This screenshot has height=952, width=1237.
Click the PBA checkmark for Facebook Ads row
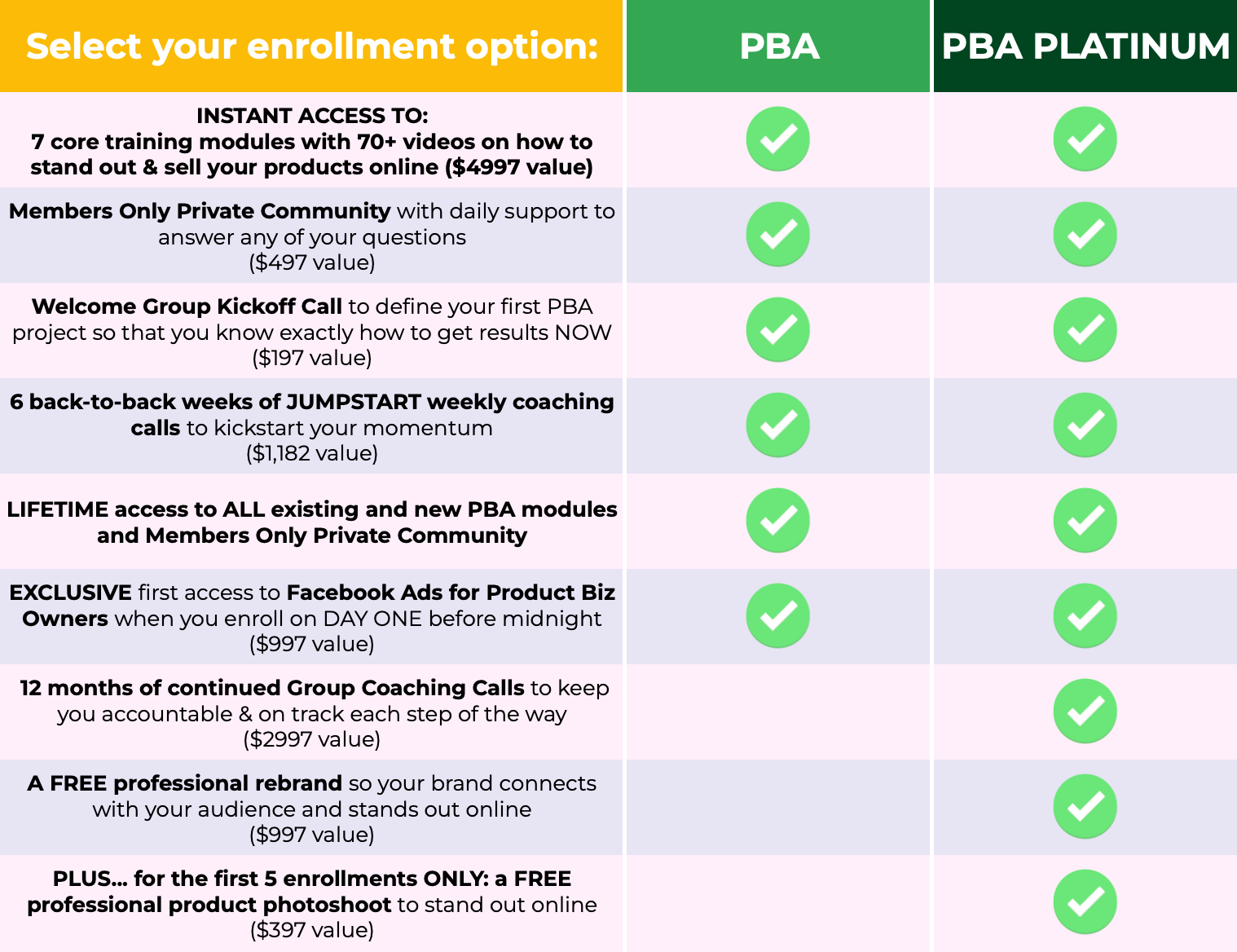(x=778, y=616)
